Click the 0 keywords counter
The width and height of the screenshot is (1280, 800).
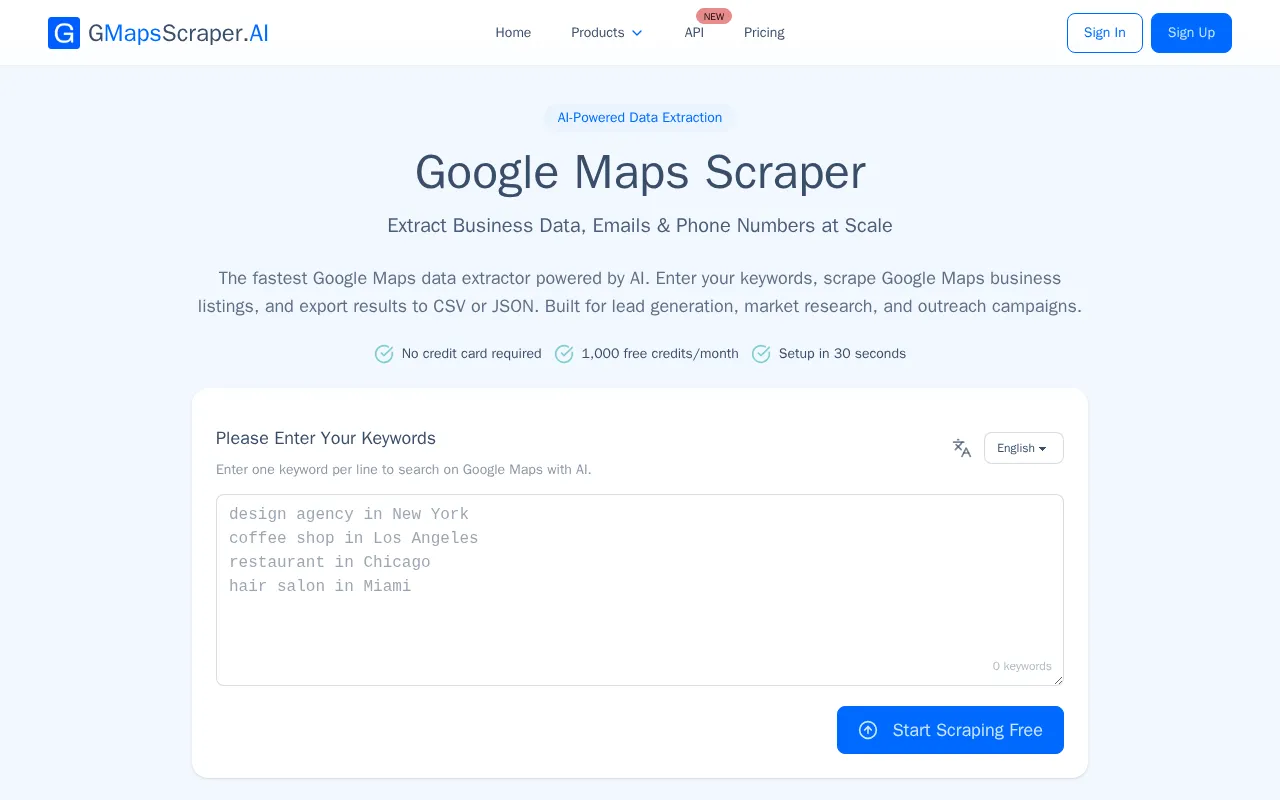tap(1022, 666)
